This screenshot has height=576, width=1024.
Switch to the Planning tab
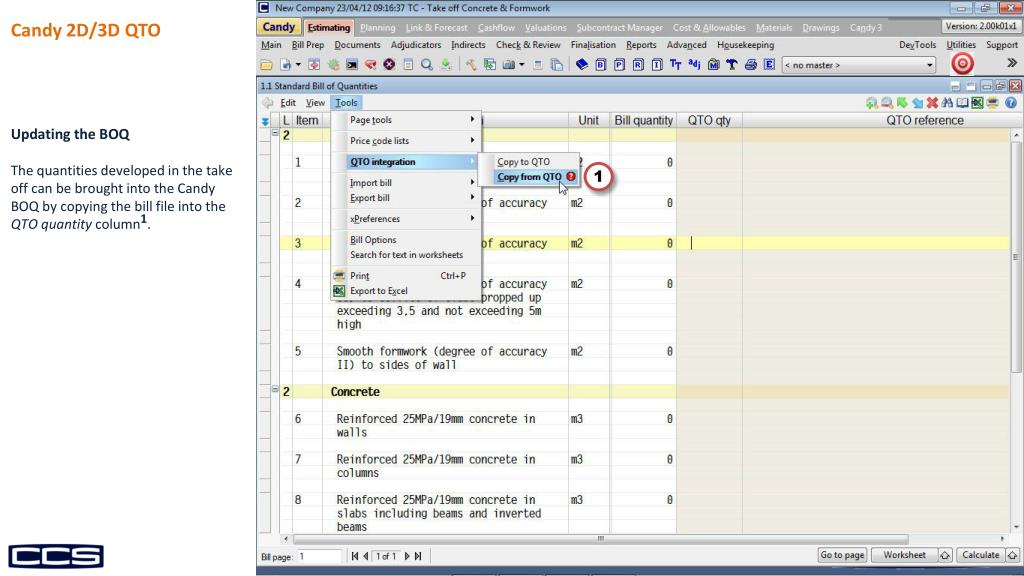pos(377,28)
